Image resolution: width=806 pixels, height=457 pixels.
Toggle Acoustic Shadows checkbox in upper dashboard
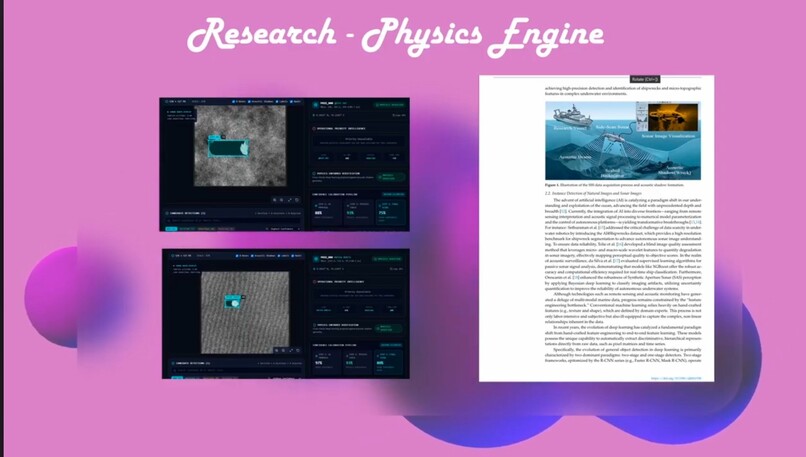tap(249, 102)
